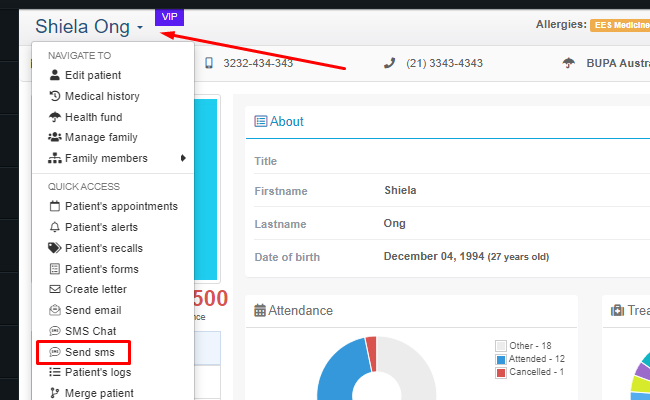This screenshot has width=650, height=400.
Task: Choose Send email
Action: (93, 310)
